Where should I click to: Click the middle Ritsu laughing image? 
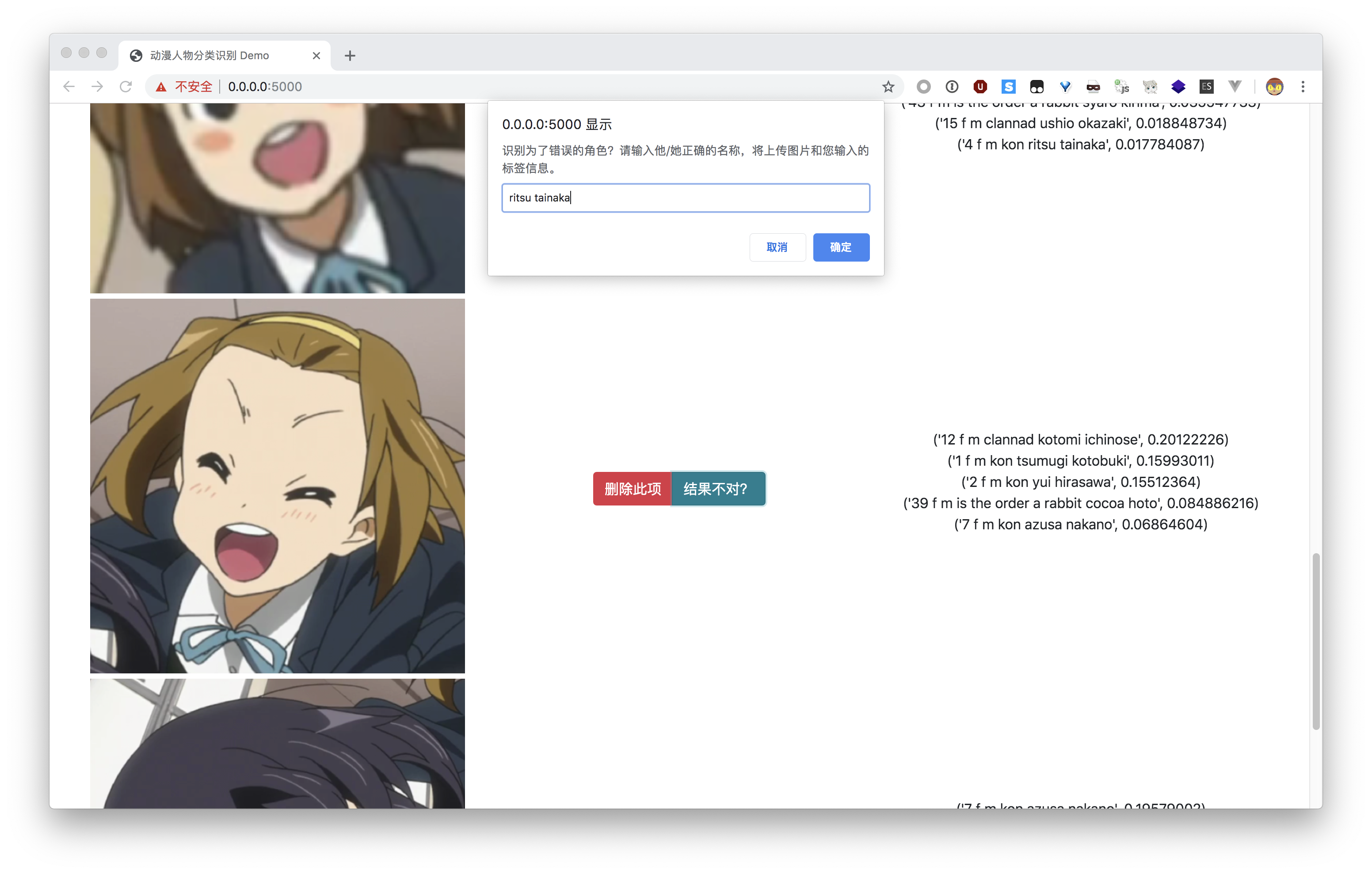[278, 486]
